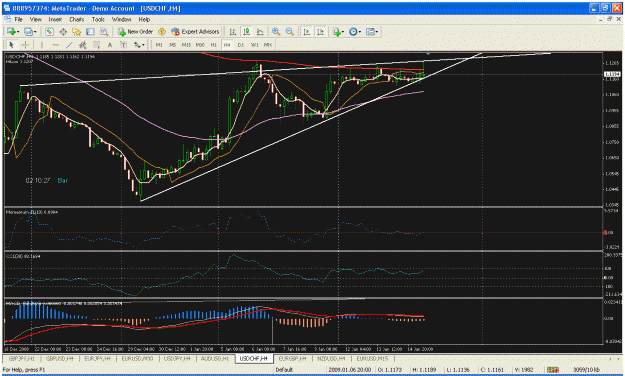The height and width of the screenshot is (376, 625).
Task: Click the Templates icon
Action: tap(371, 31)
